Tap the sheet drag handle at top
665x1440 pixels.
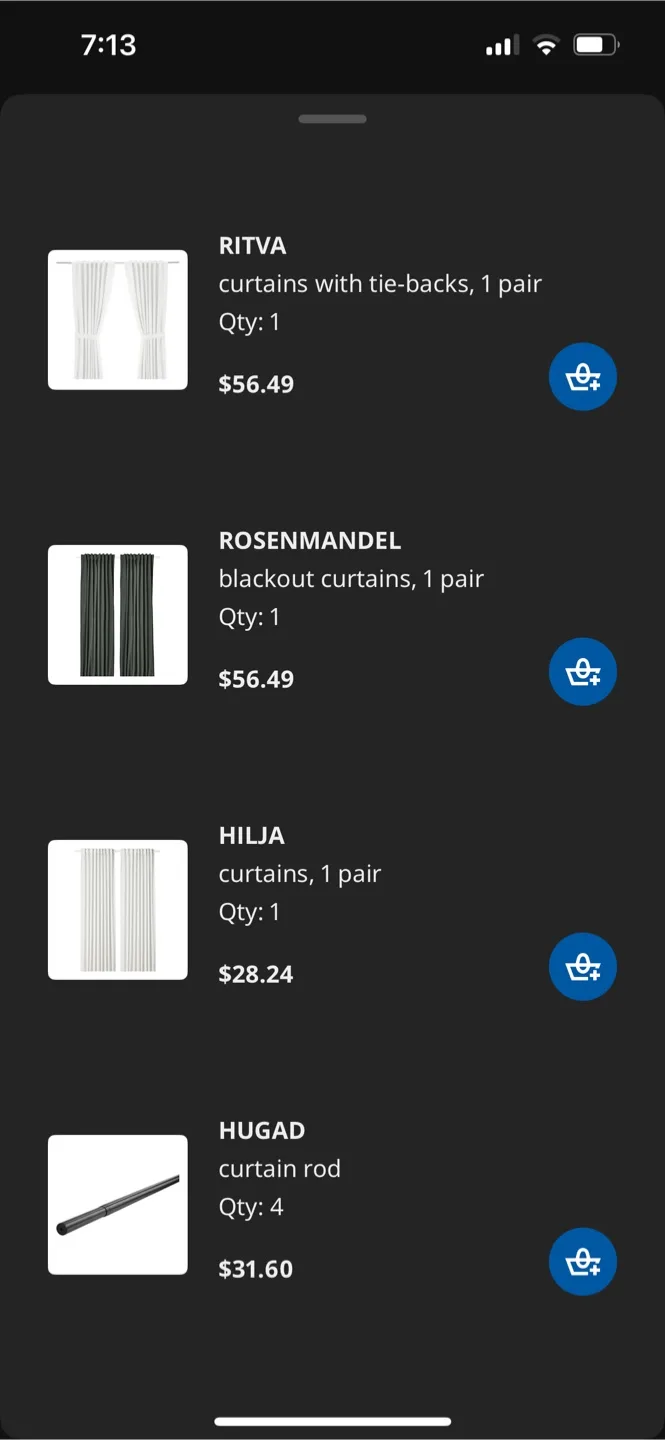tap(332, 118)
